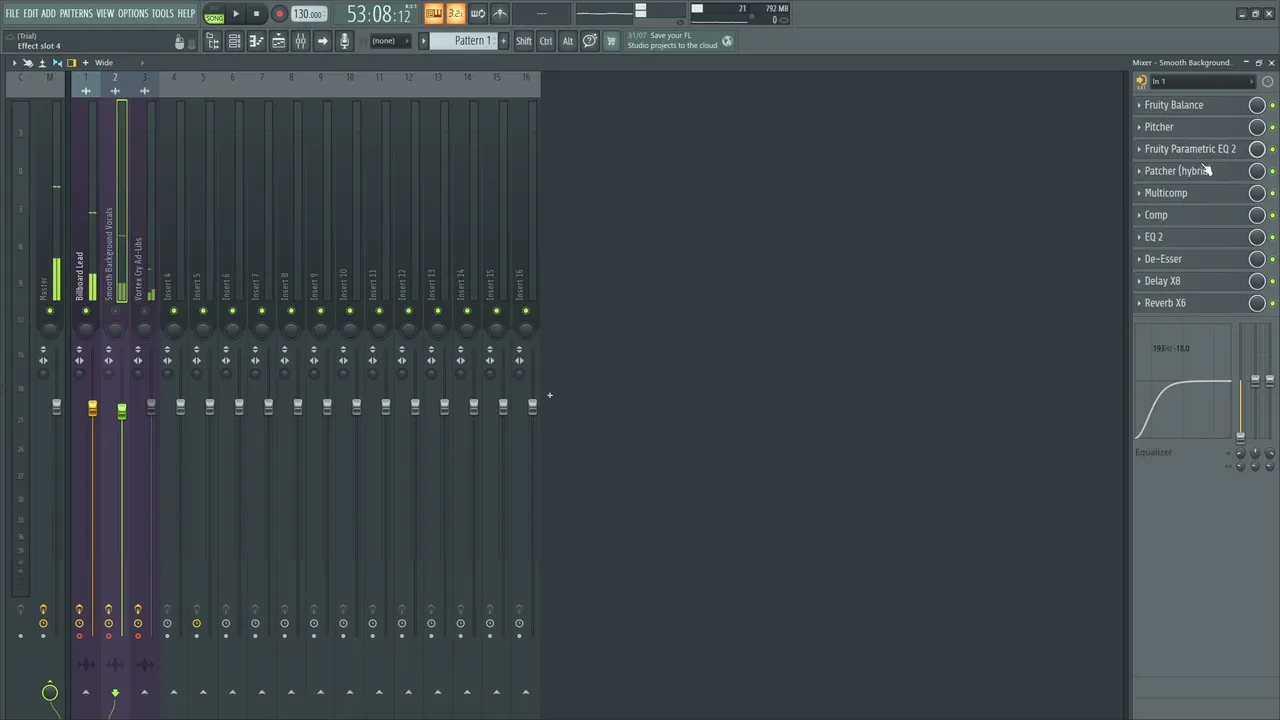Click the plus icon next to Pattern 1
Viewport: 1280px width, 720px height.
tap(503, 41)
